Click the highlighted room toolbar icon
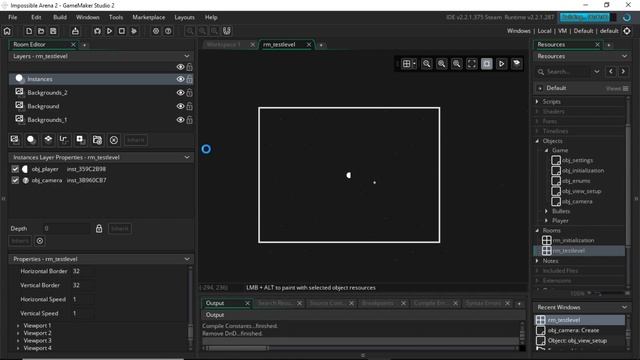The image size is (640, 360). click(487, 64)
